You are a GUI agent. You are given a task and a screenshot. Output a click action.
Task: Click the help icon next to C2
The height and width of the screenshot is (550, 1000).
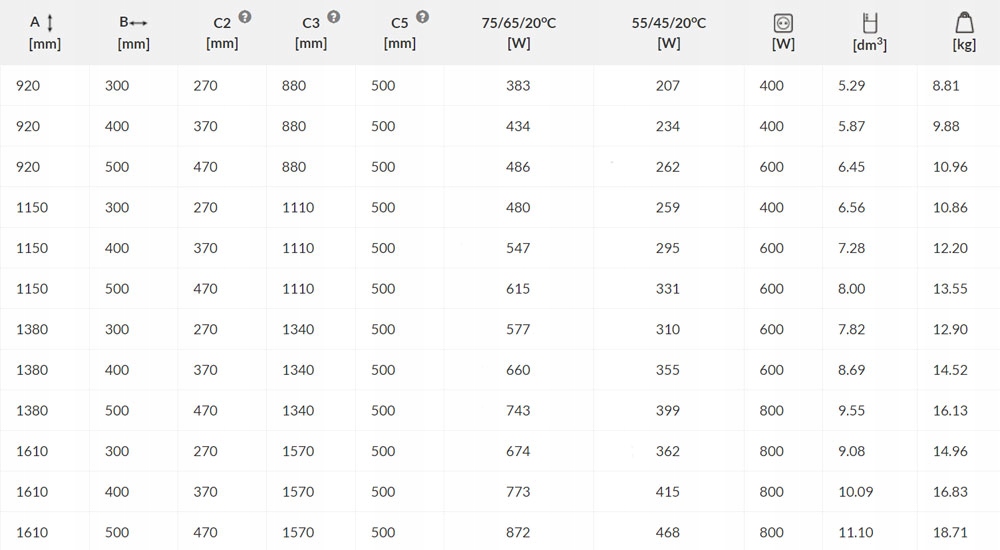pos(245,17)
